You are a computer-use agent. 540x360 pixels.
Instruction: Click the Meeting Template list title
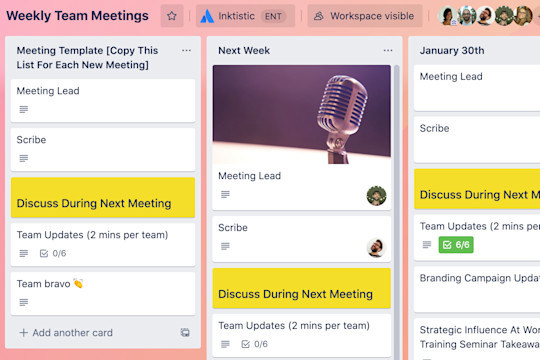click(x=87, y=58)
